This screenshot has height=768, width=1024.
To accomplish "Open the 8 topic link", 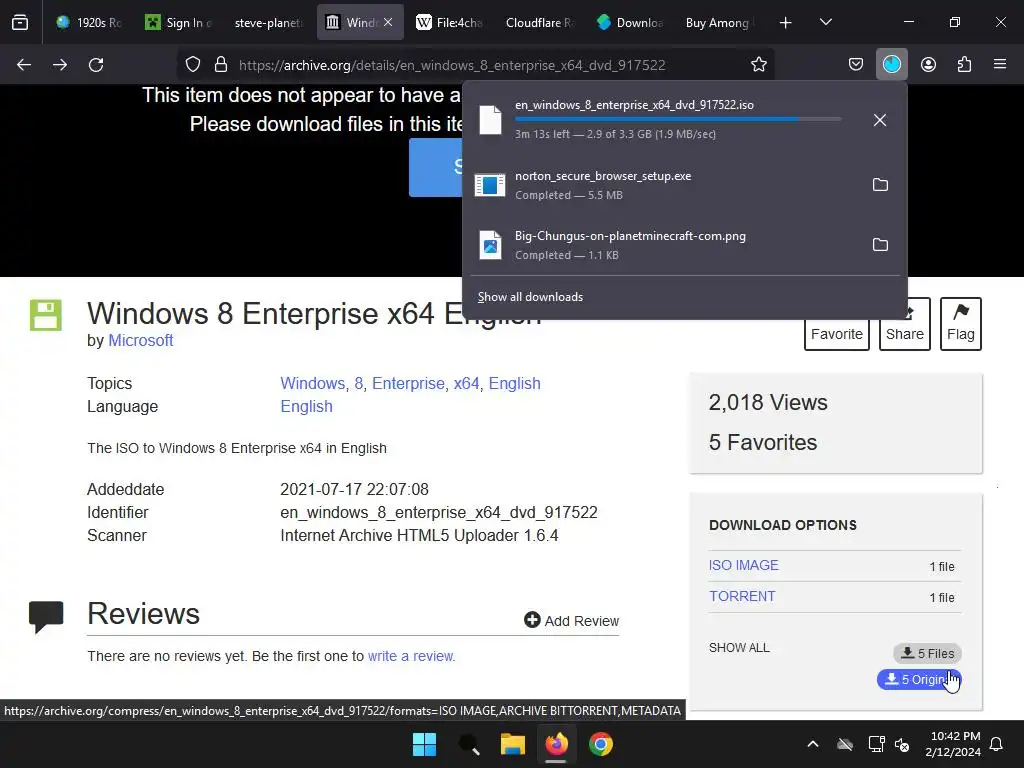I will click(x=359, y=383).
